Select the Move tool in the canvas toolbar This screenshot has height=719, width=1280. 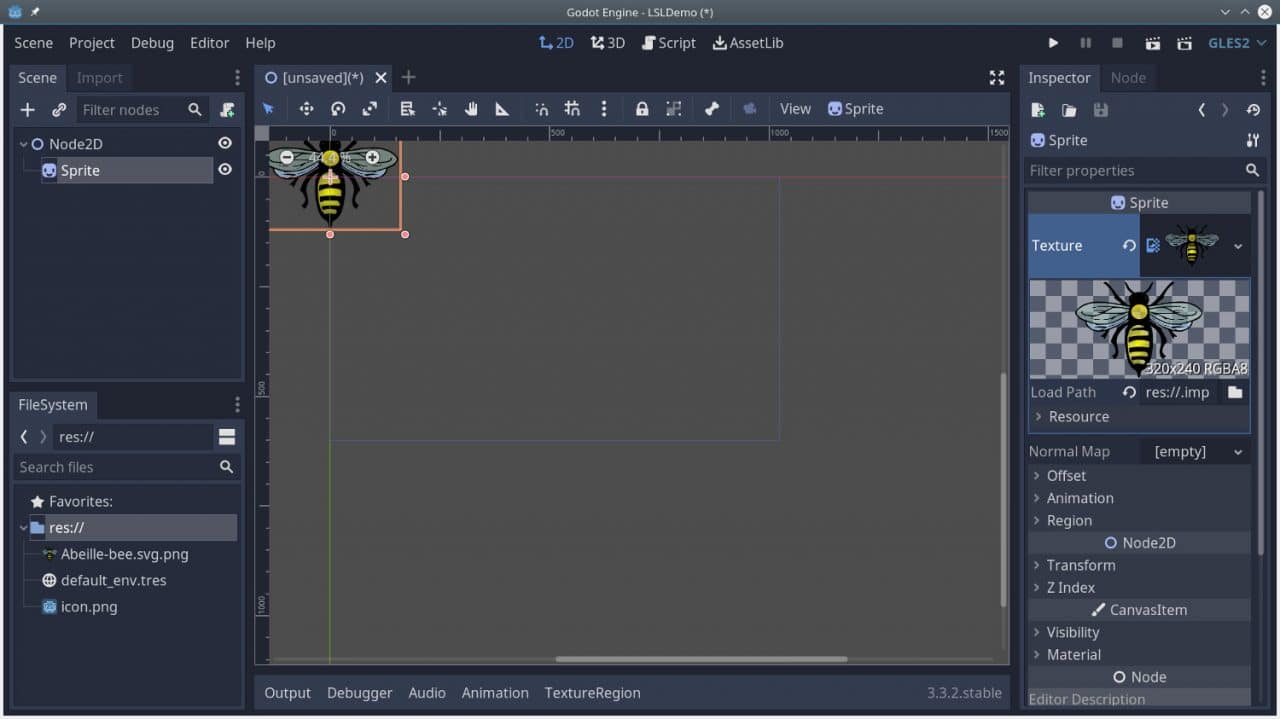(306, 109)
